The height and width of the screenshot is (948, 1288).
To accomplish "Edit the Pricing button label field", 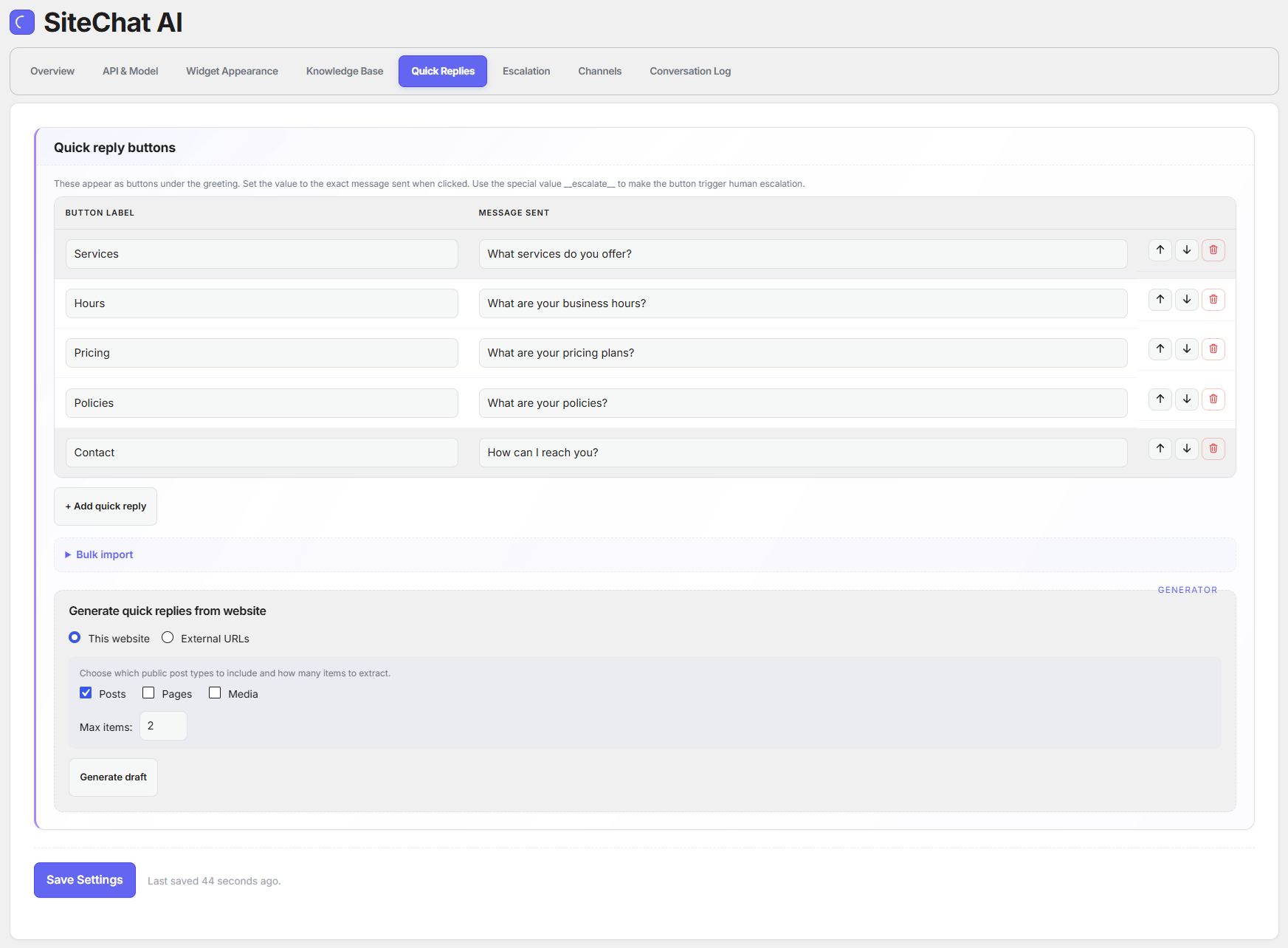I will pos(262,353).
